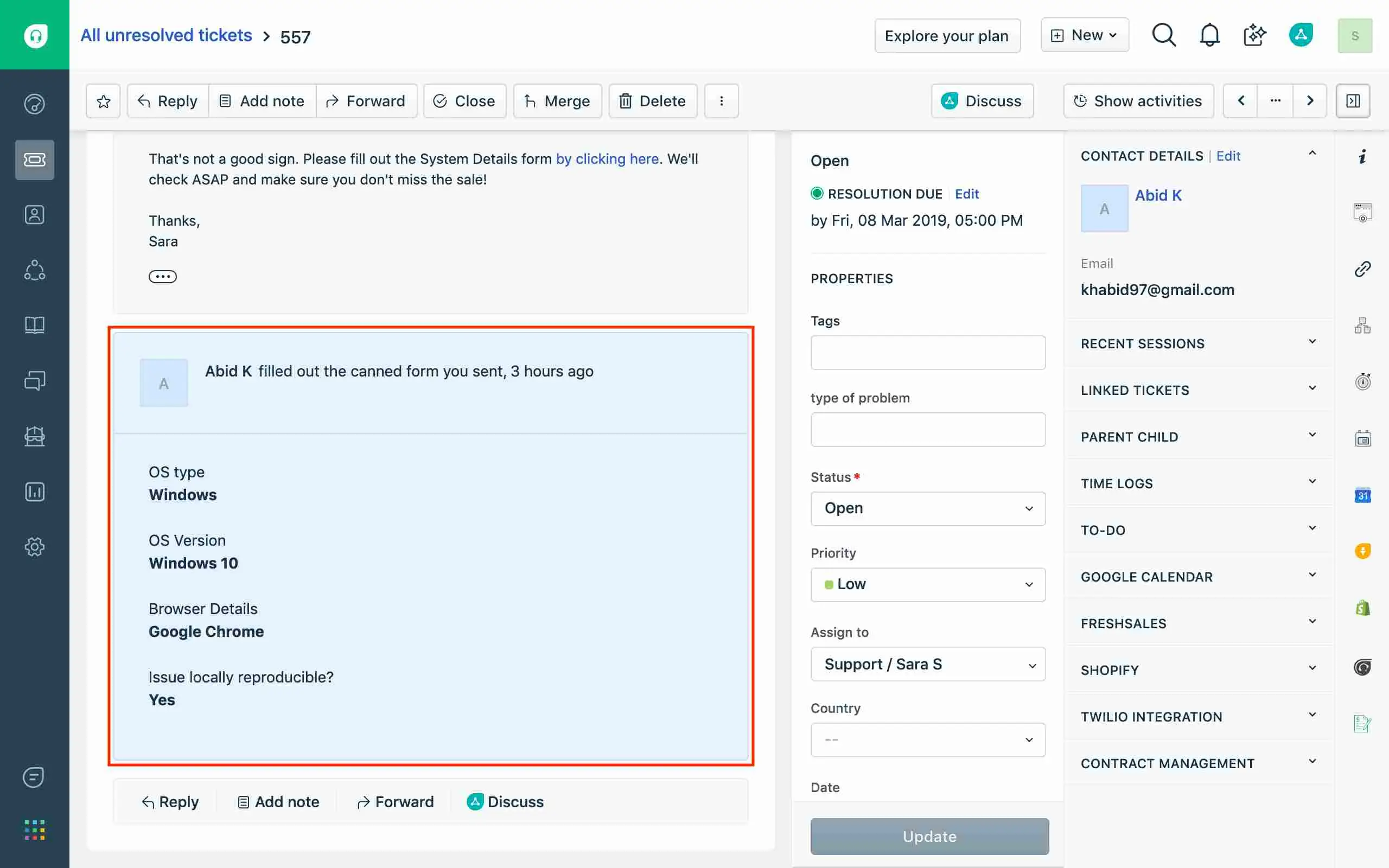Open the New dropdown in header
This screenshot has height=868, width=1389.
tap(1085, 35)
